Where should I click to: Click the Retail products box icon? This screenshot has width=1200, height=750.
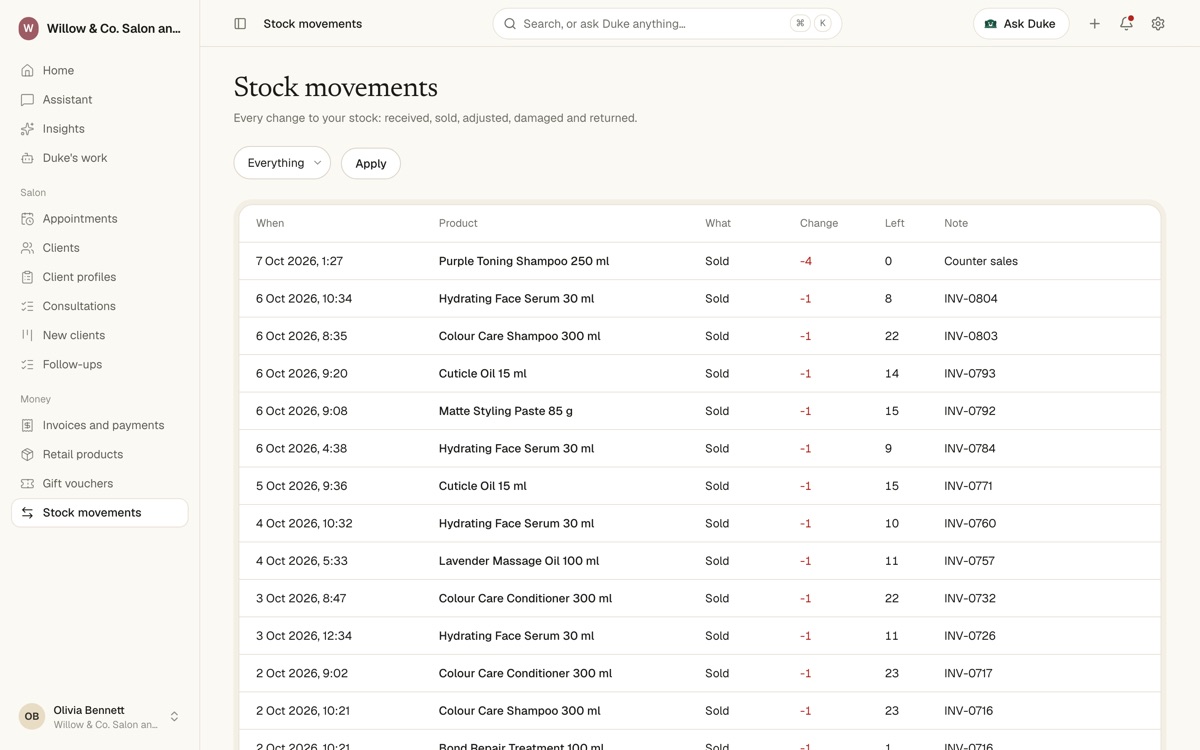point(27,454)
